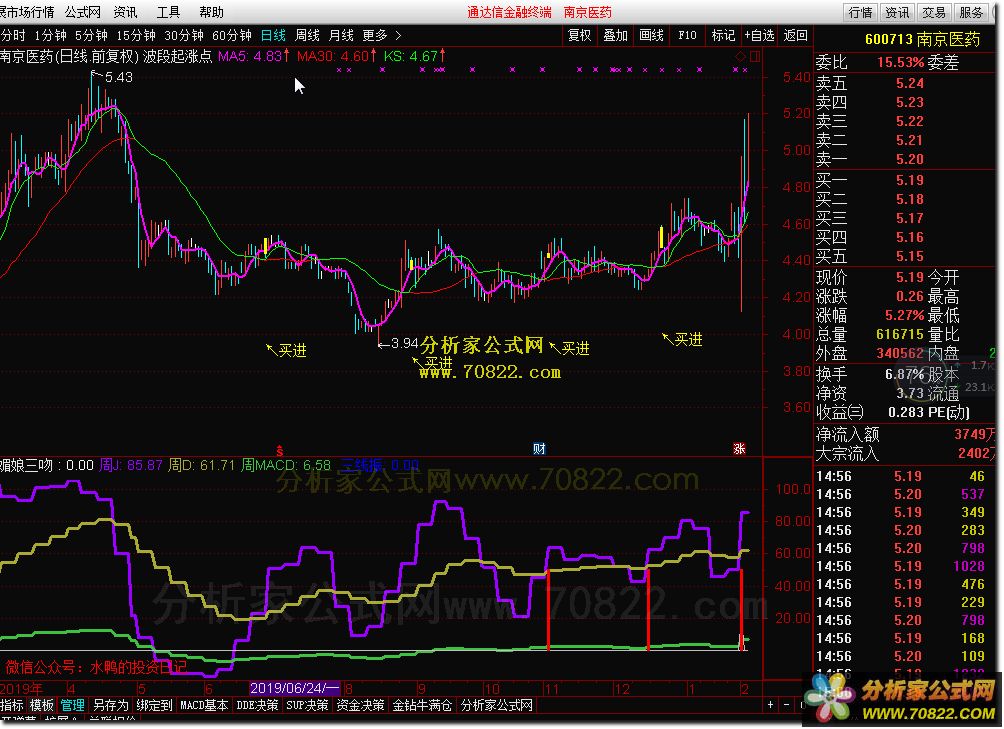
Task: Click the 5.43 high price label on the chart
Action: [119, 77]
